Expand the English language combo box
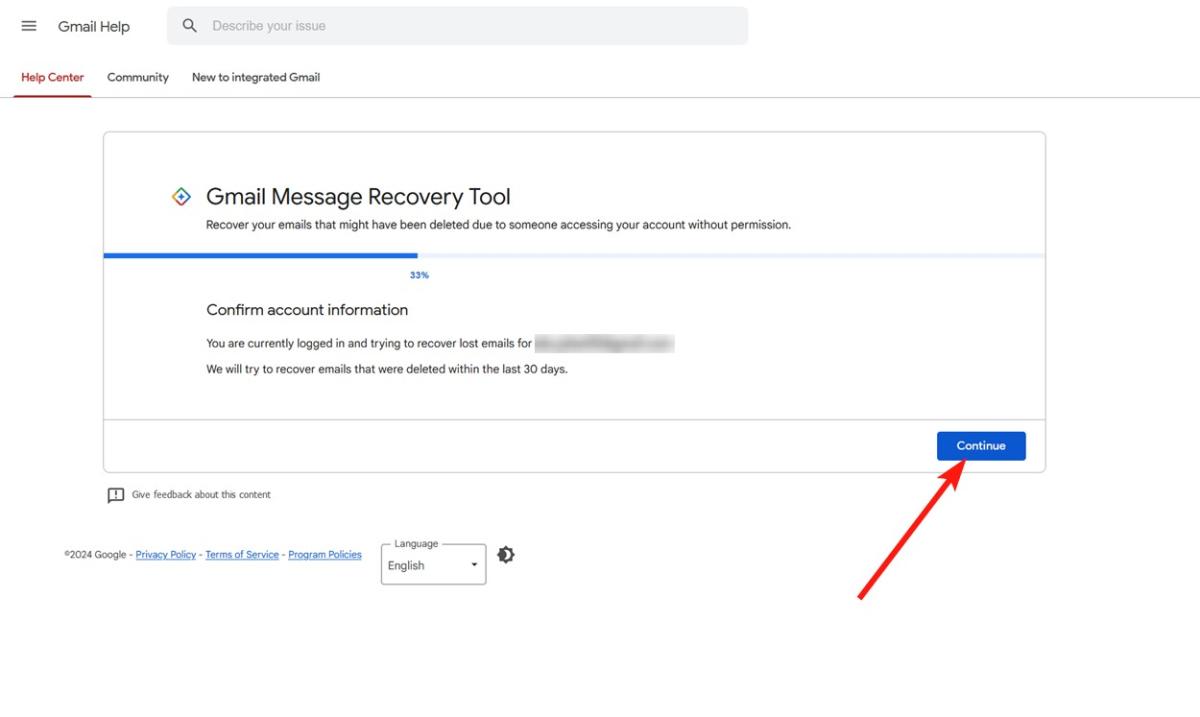The width and height of the screenshot is (1200, 717). (x=432, y=564)
